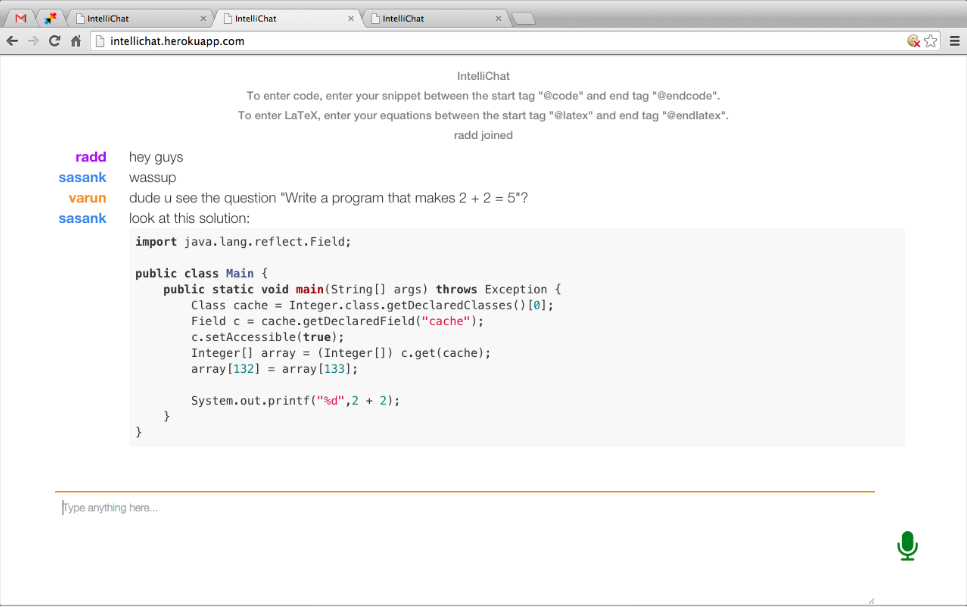Click the 'import java.lang.reflect.Field;' code line

click(x=243, y=242)
